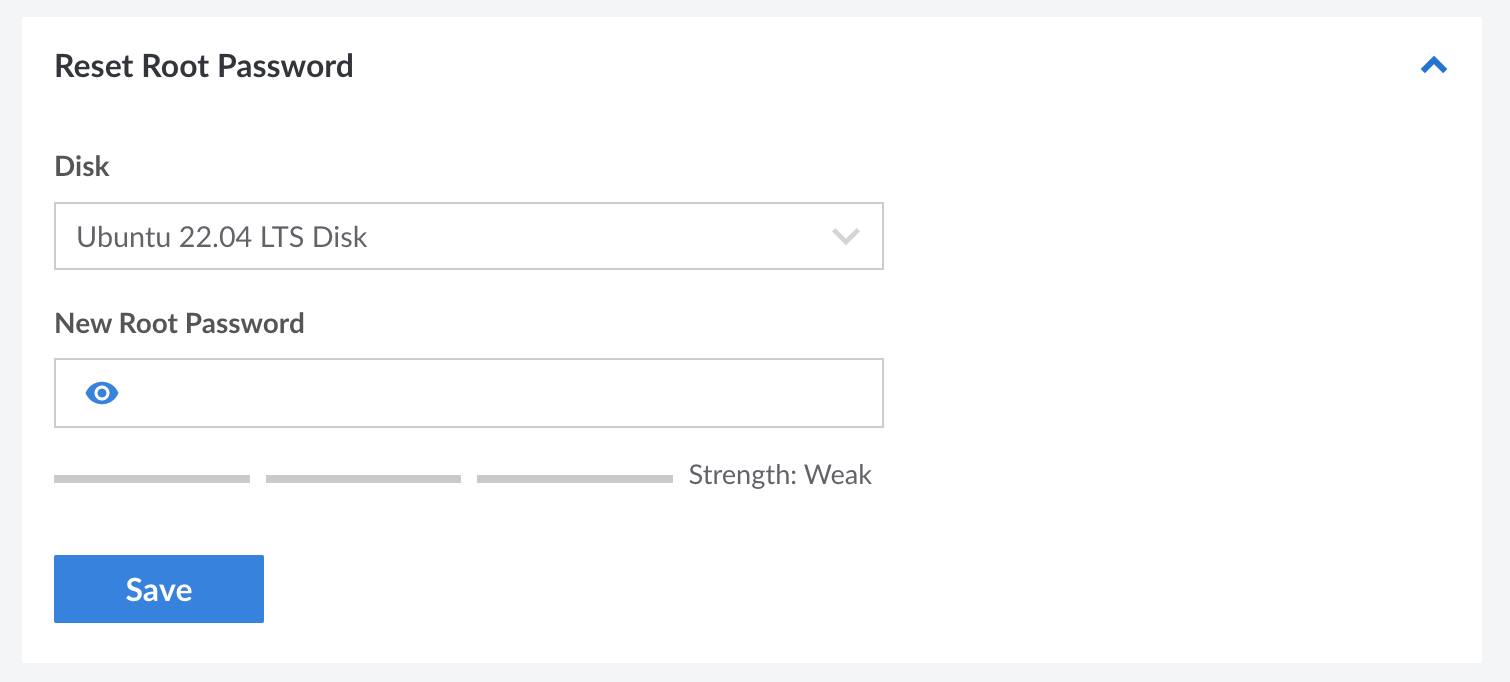Collapse the Reset Root Password section
This screenshot has width=1510, height=682.
pyautogui.click(x=1434, y=64)
